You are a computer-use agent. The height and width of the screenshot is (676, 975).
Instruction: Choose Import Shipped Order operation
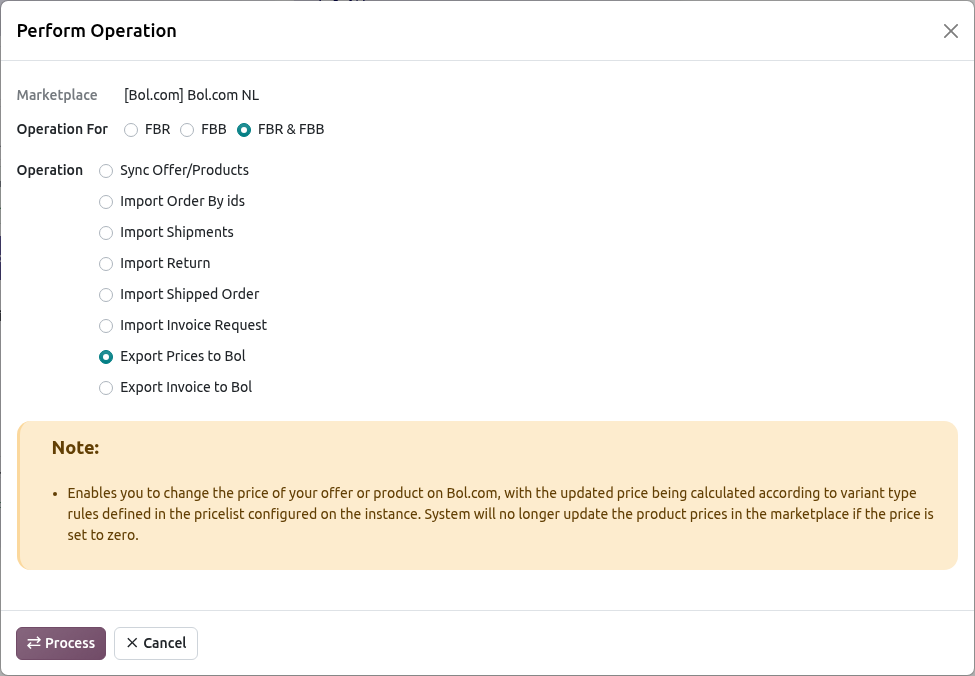click(x=106, y=295)
